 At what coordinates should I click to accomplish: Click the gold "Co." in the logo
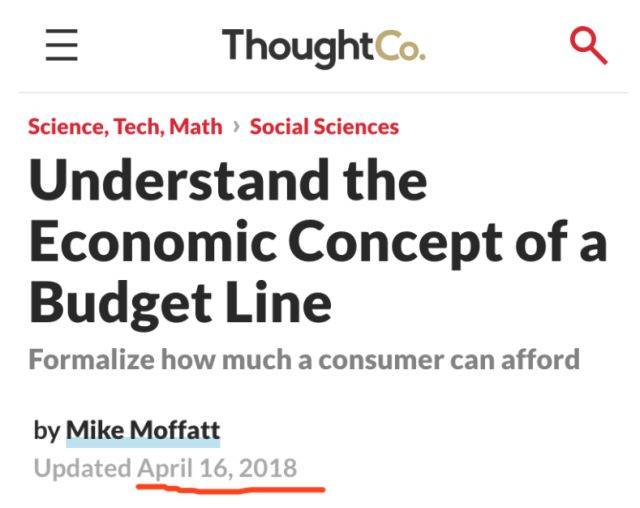point(400,46)
